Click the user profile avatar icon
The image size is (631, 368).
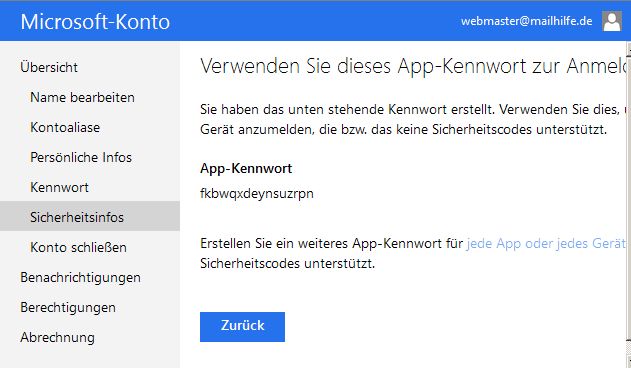(x=612, y=21)
